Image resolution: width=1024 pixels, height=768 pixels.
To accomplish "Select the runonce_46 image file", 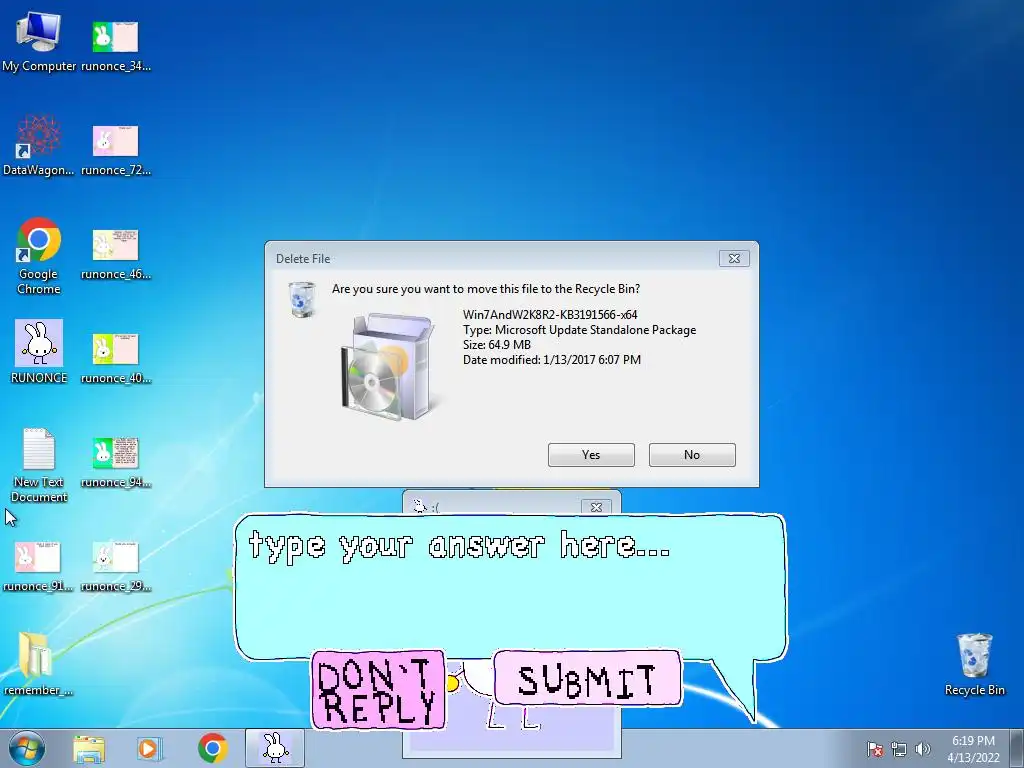I will tap(116, 253).
